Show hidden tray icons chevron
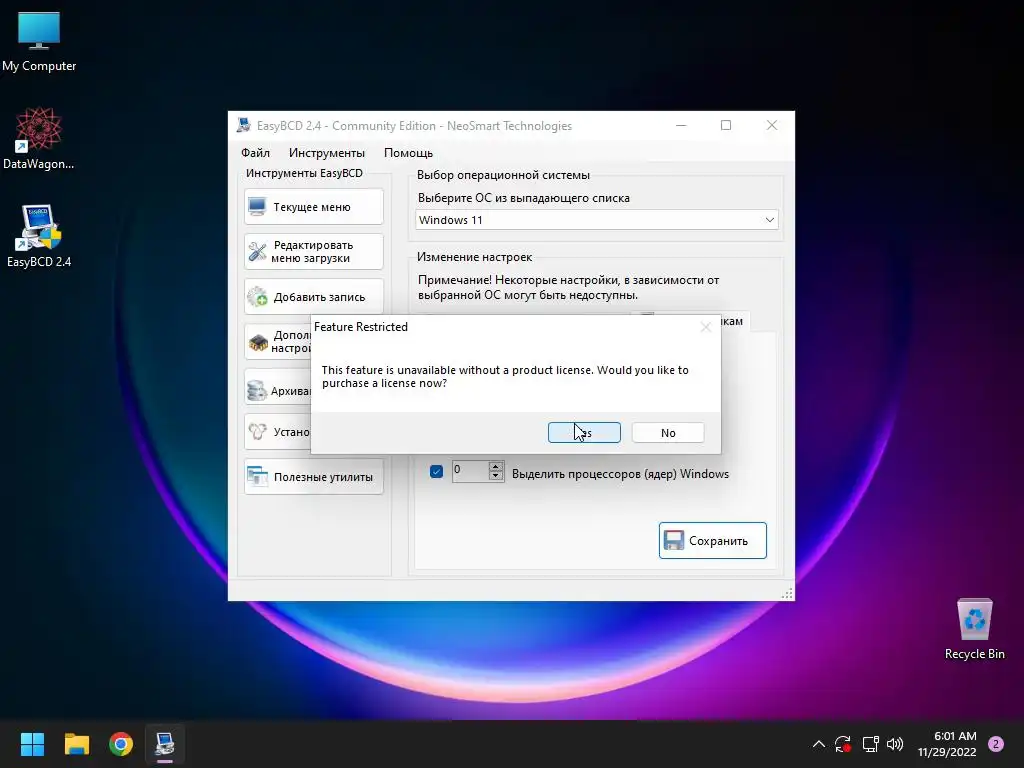The width and height of the screenshot is (1024, 768). pyautogui.click(x=818, y=744)
